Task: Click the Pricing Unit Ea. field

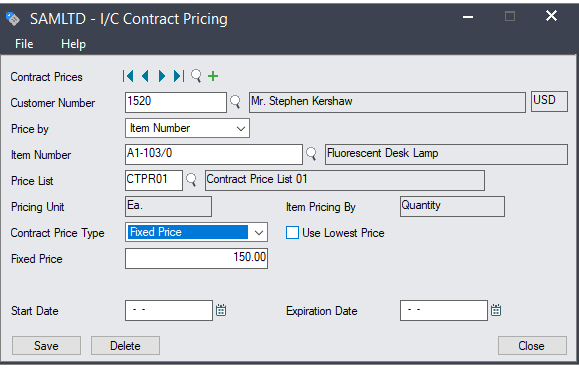Action: click(168, 206)
